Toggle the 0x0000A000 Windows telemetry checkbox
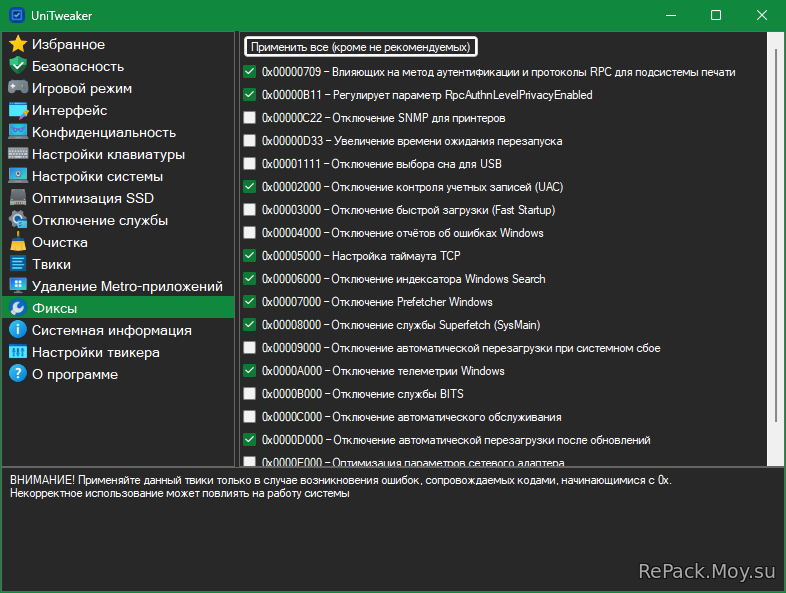 [250, 371]
